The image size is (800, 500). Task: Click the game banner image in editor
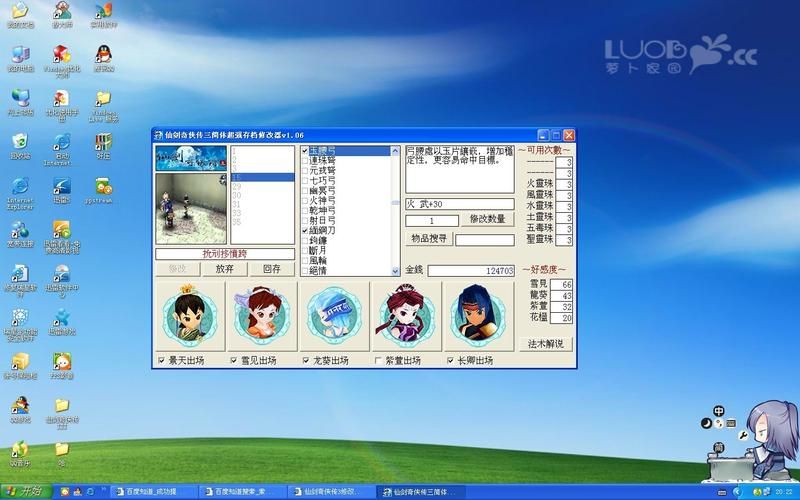click(x=191, y=158)
